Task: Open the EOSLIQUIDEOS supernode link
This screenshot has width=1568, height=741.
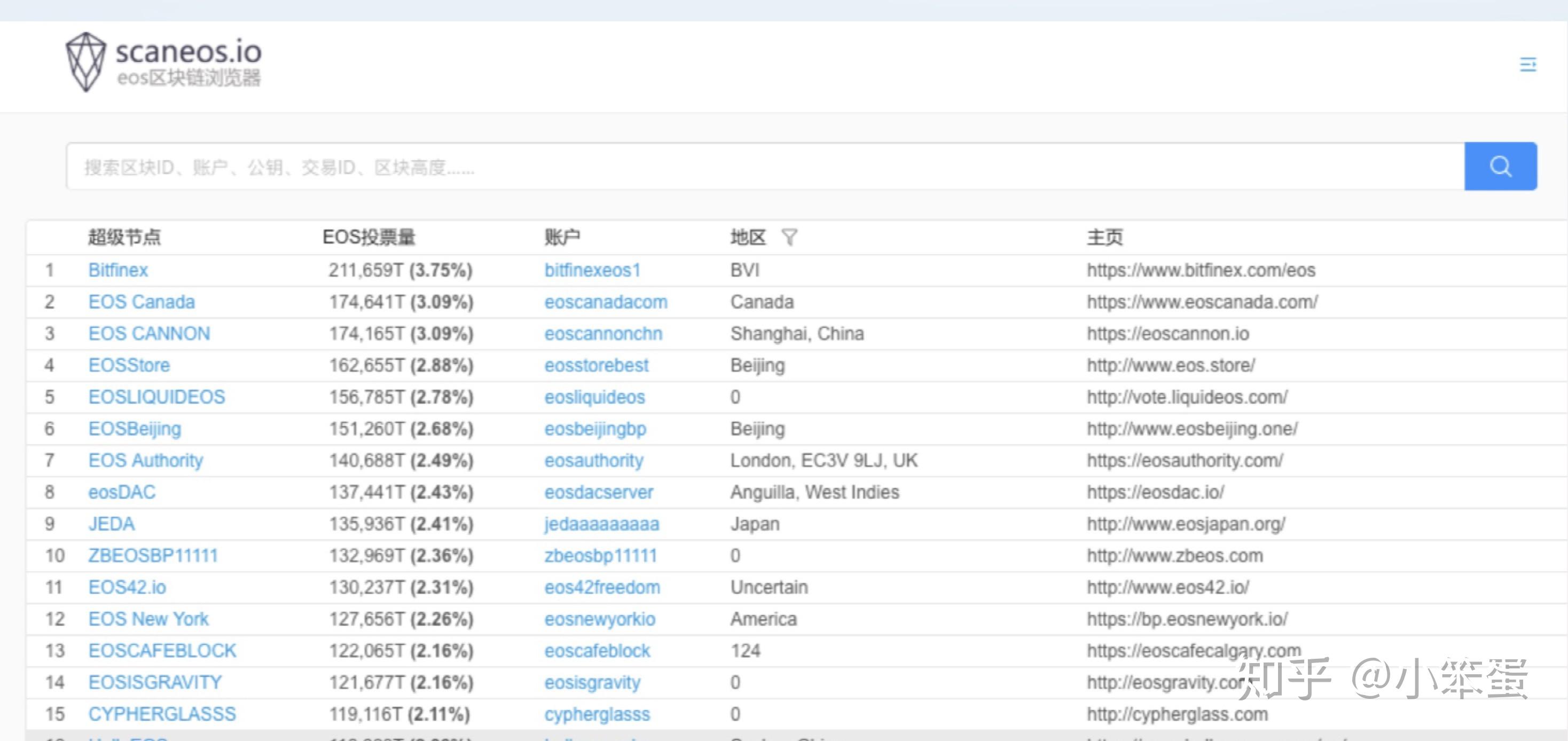Action: click(x=156, y=397)
